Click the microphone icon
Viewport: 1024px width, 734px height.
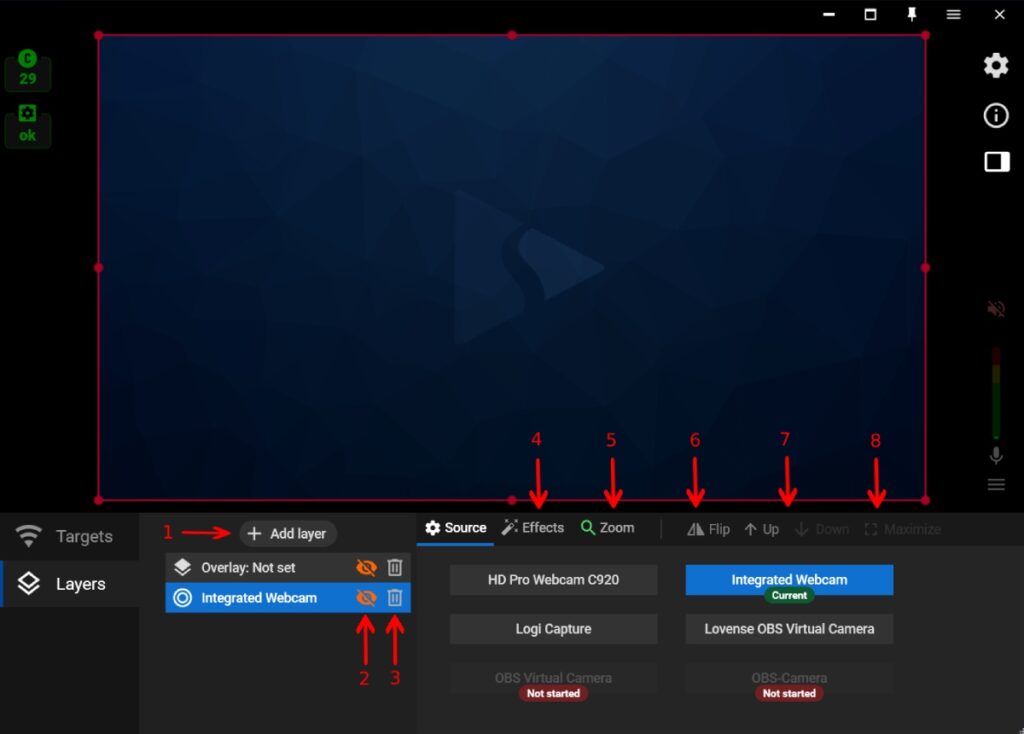click(996, 456)
